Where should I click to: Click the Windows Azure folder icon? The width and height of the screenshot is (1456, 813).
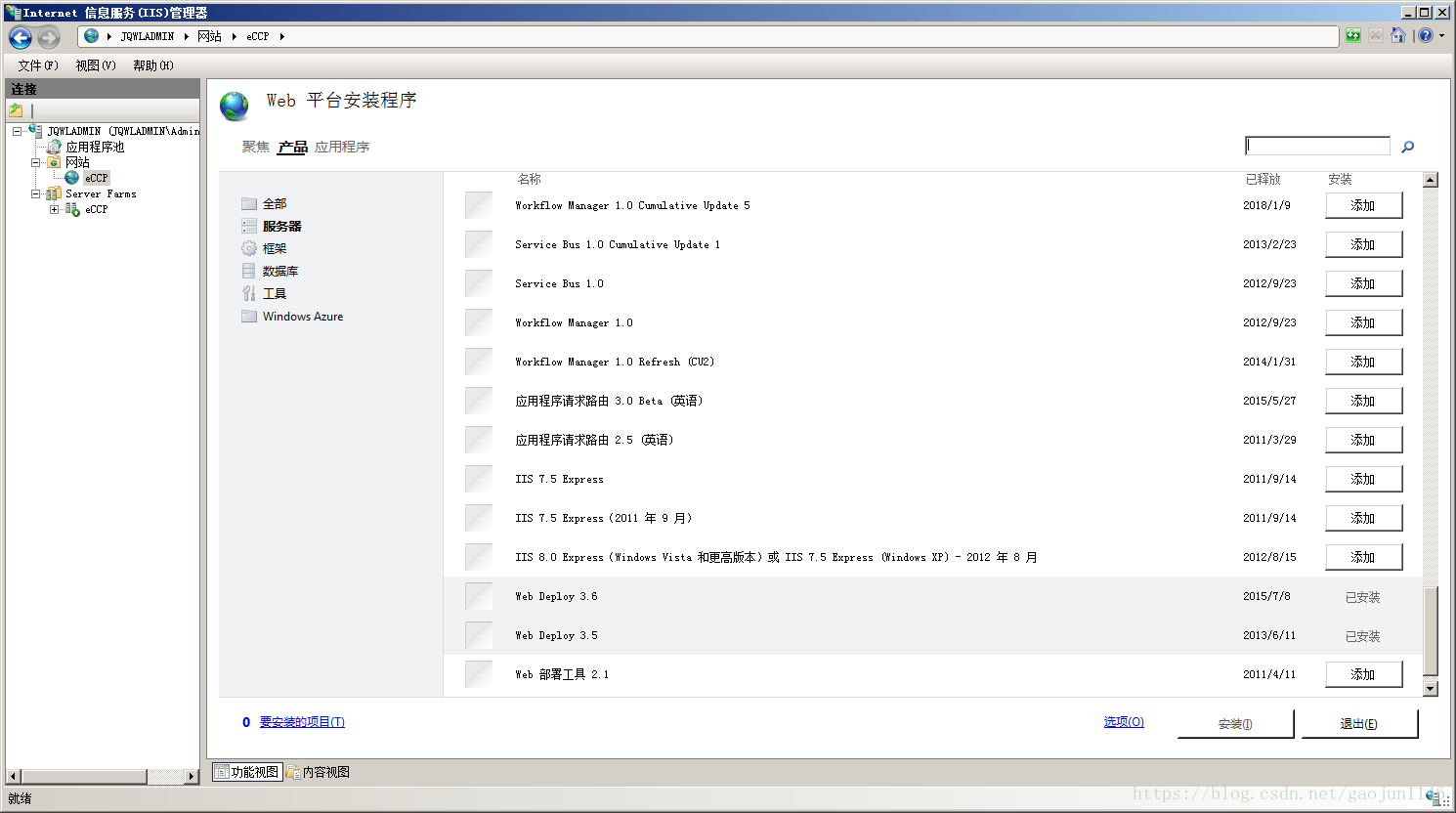(249, 317)
